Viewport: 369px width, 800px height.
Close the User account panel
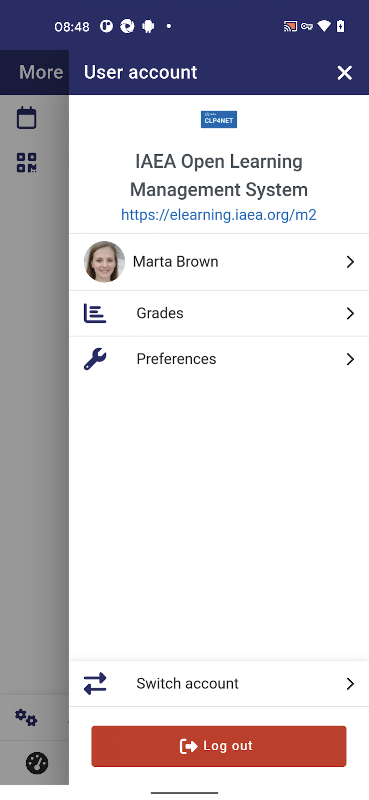345,73
